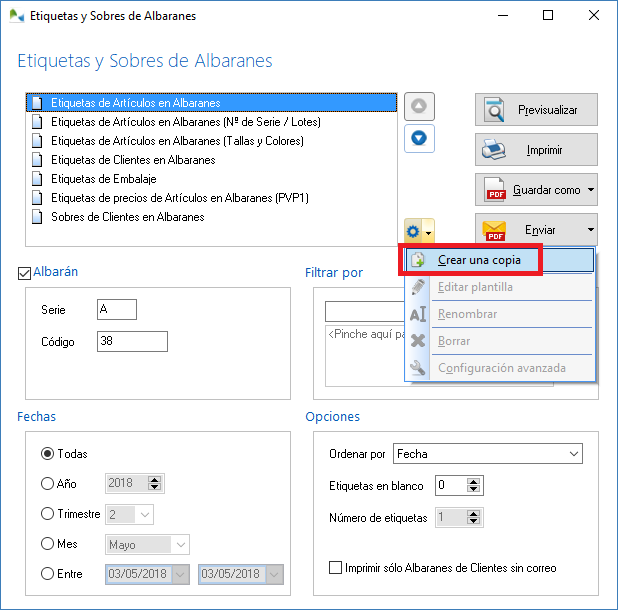Expand the Enviar dropdown arrow
This screenshot has width=618, height=610.
[x=591, y=229]
